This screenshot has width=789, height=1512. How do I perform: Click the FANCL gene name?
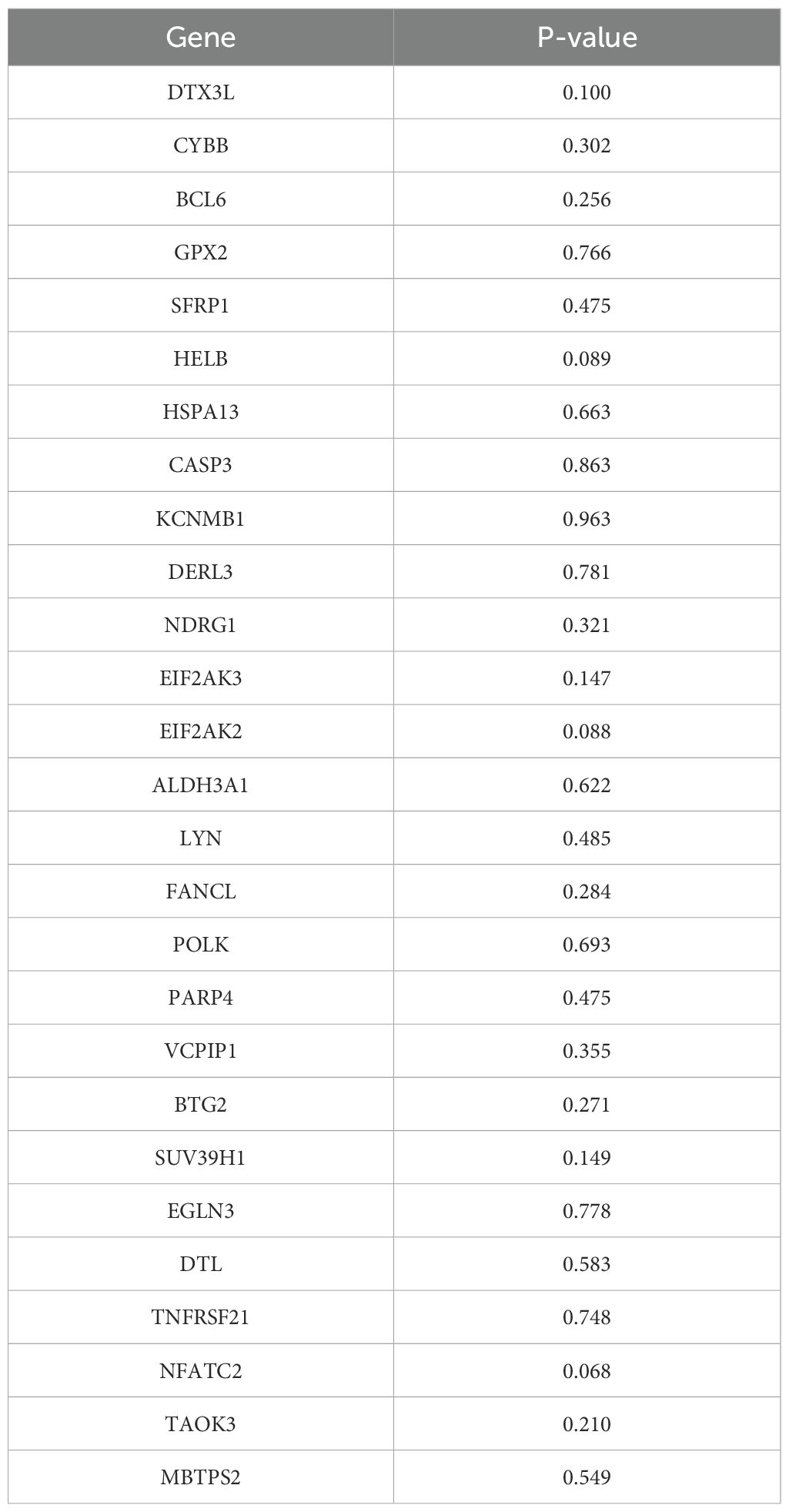click(201, 891)
